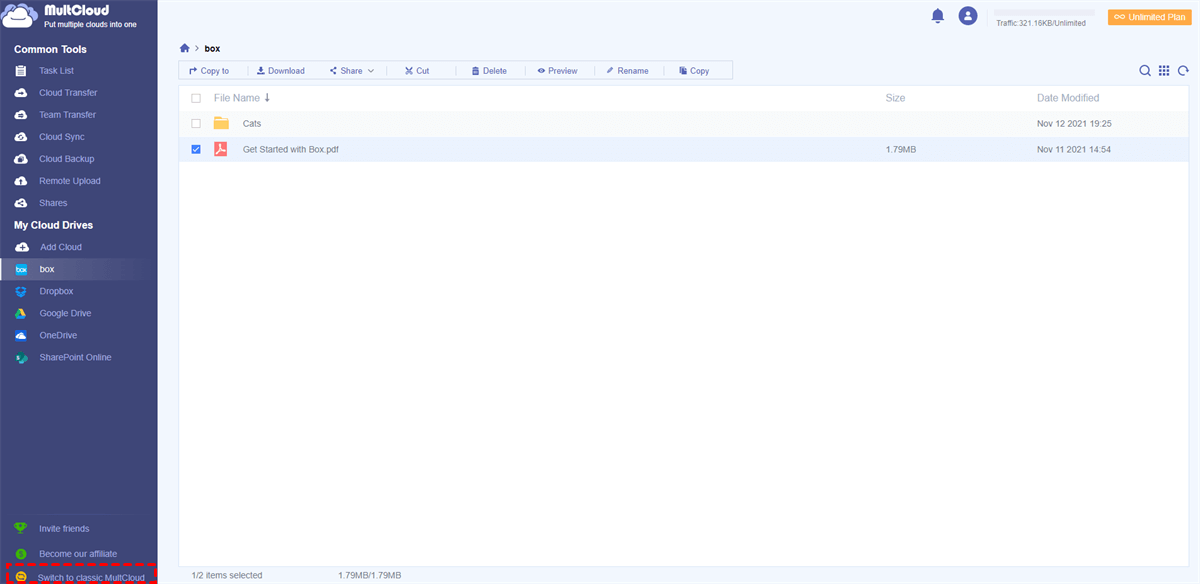Click Rename in toolbar
The width and height of the screenshot is (1200, 584).
click(x=627, y=71)
